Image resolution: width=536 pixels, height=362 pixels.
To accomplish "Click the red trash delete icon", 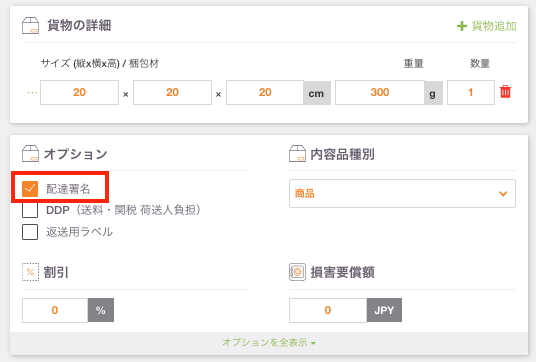I will (x=505, y=92).
